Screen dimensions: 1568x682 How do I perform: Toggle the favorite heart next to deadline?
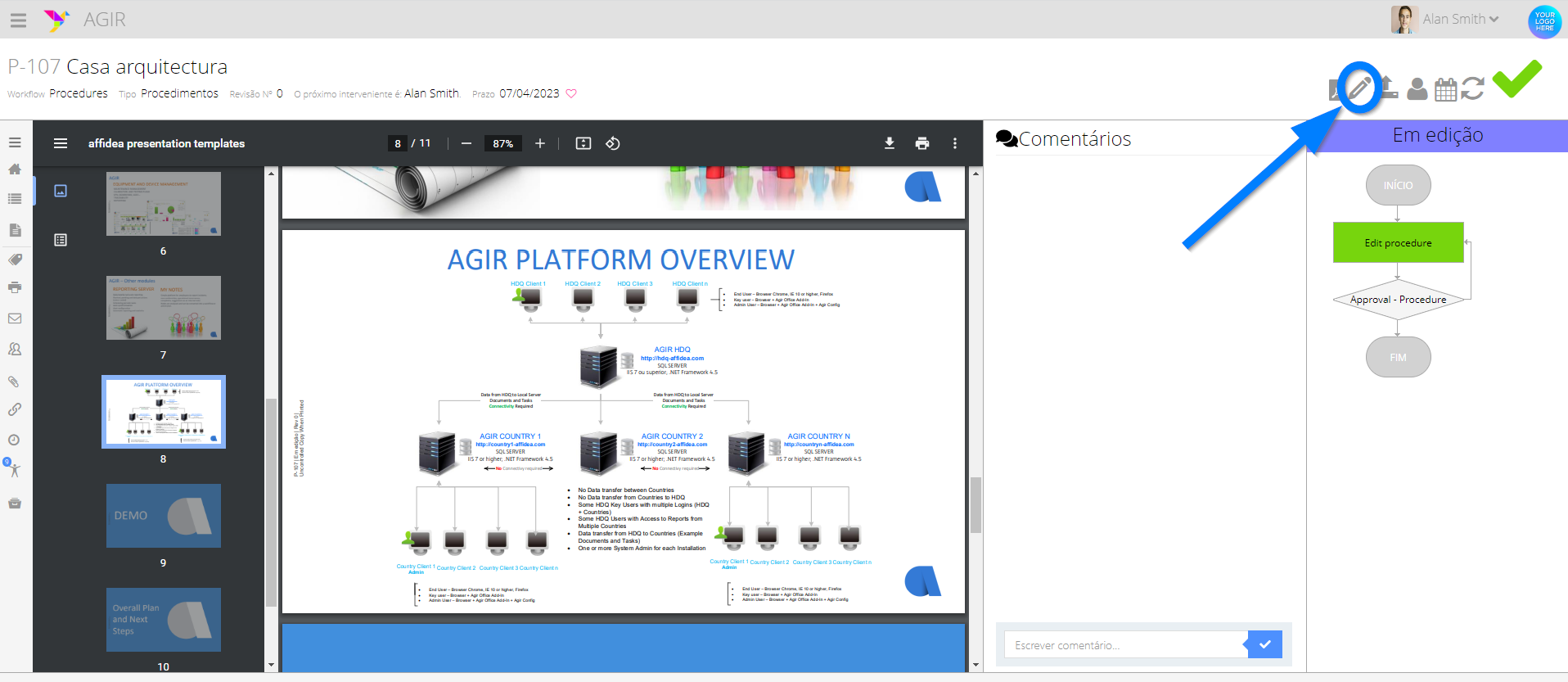571,93
